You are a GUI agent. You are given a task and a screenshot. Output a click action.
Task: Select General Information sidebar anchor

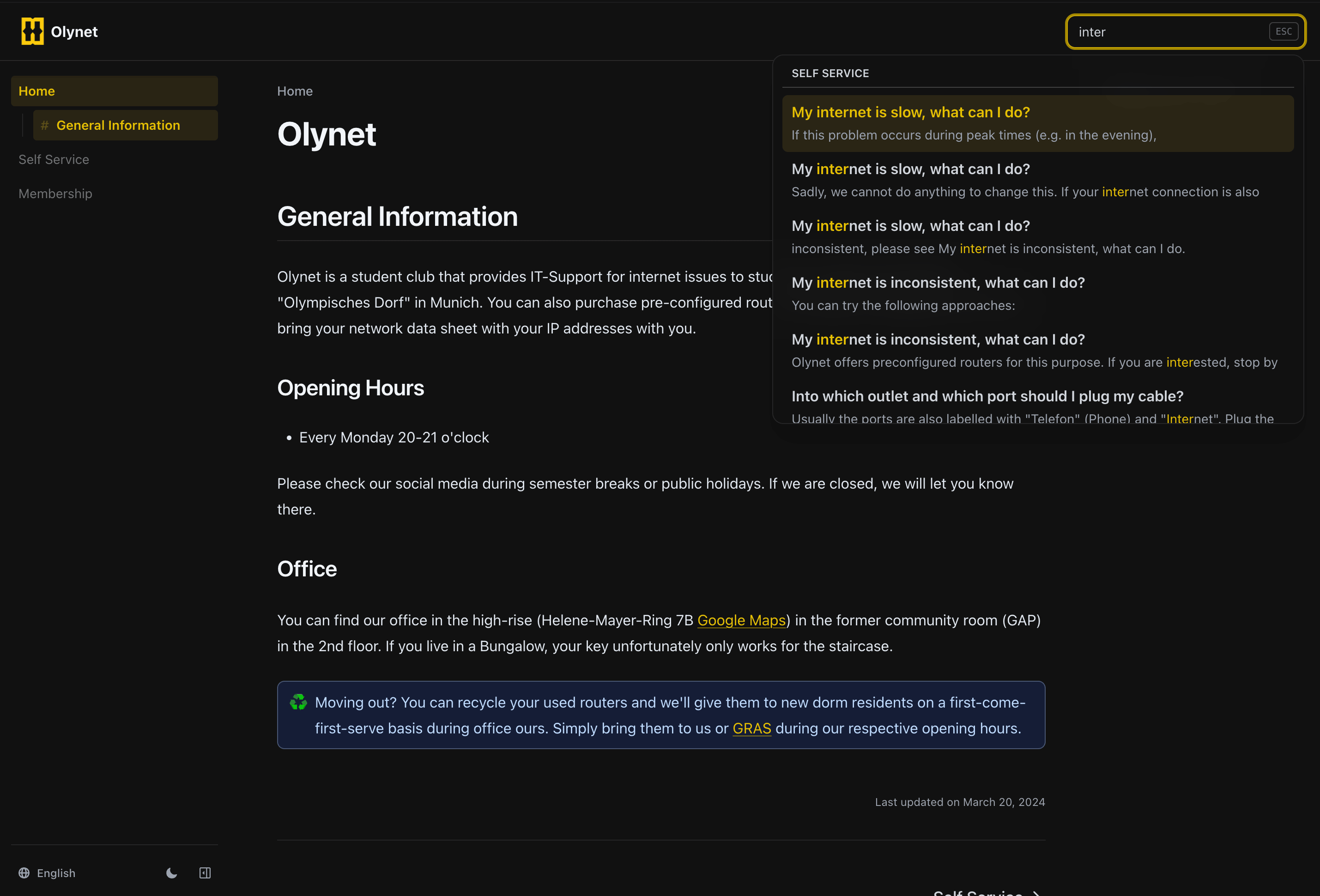tap(126, 125)
